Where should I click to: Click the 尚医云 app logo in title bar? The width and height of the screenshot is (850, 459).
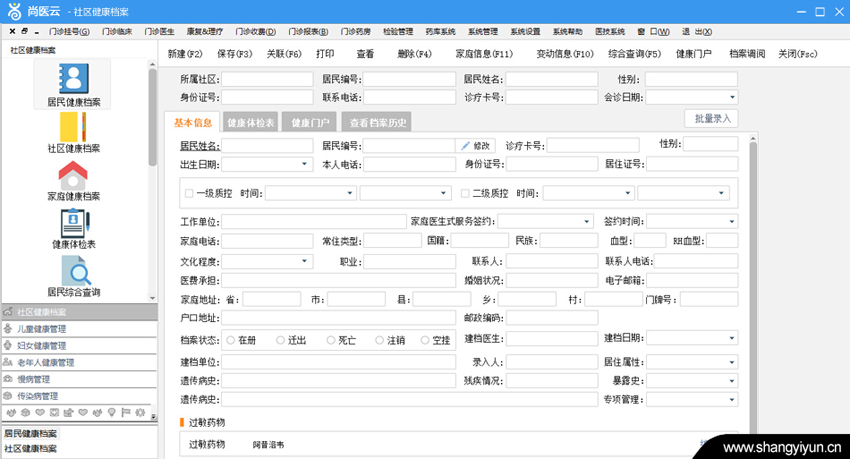(x=14, y=11)
